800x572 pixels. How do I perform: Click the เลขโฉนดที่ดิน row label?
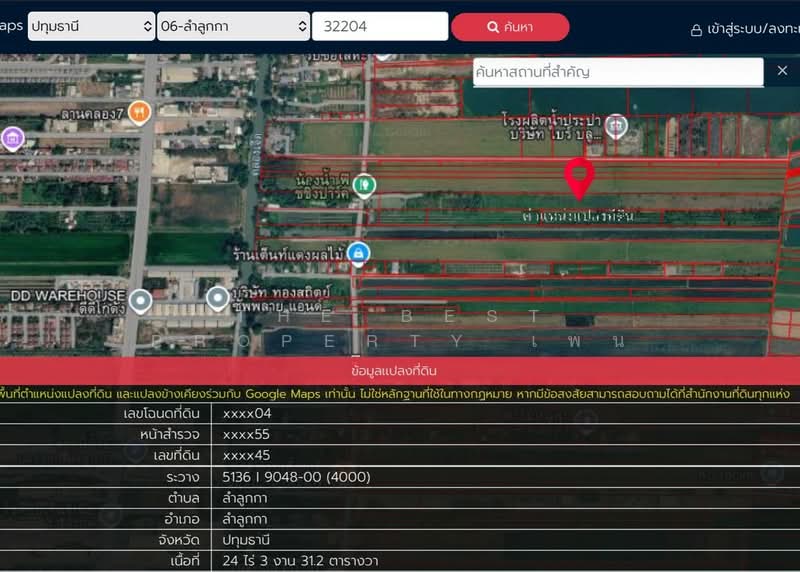point(161,413)
